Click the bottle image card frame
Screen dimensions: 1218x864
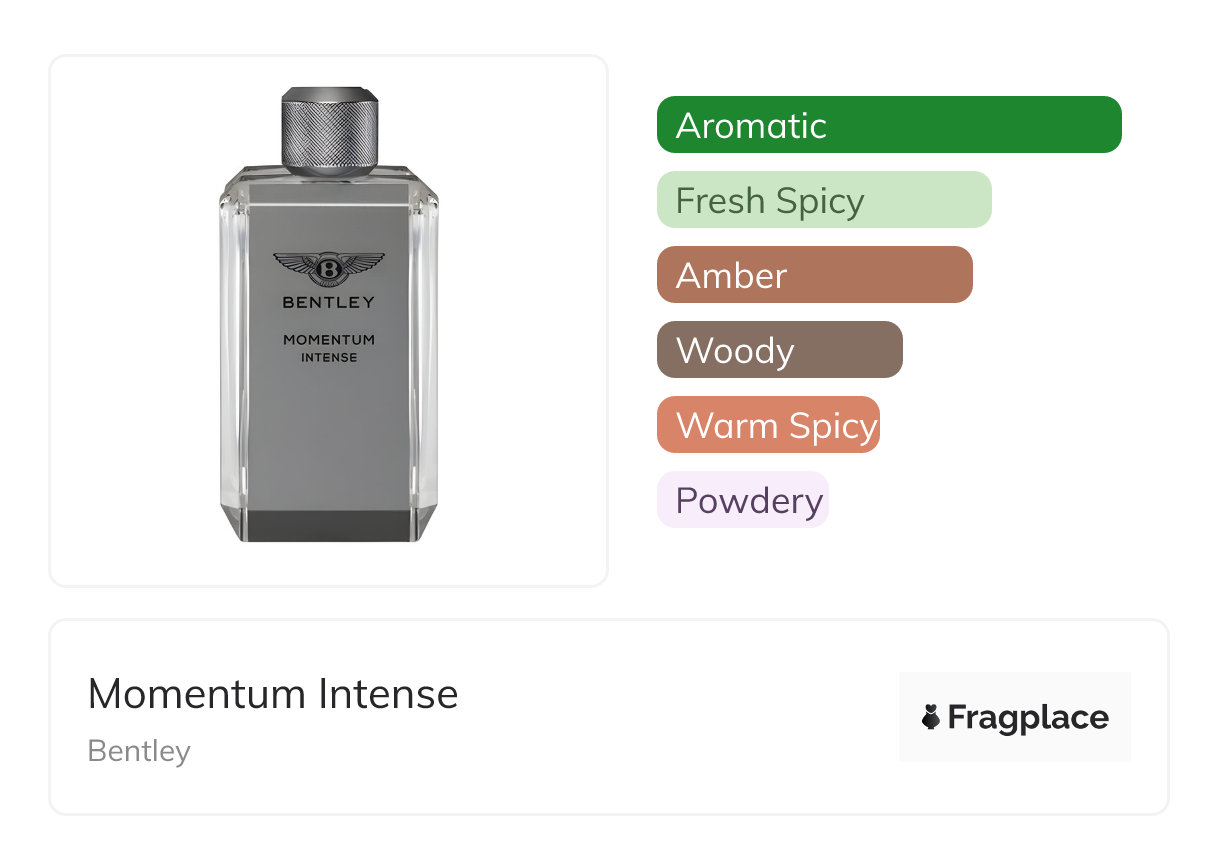329,321
